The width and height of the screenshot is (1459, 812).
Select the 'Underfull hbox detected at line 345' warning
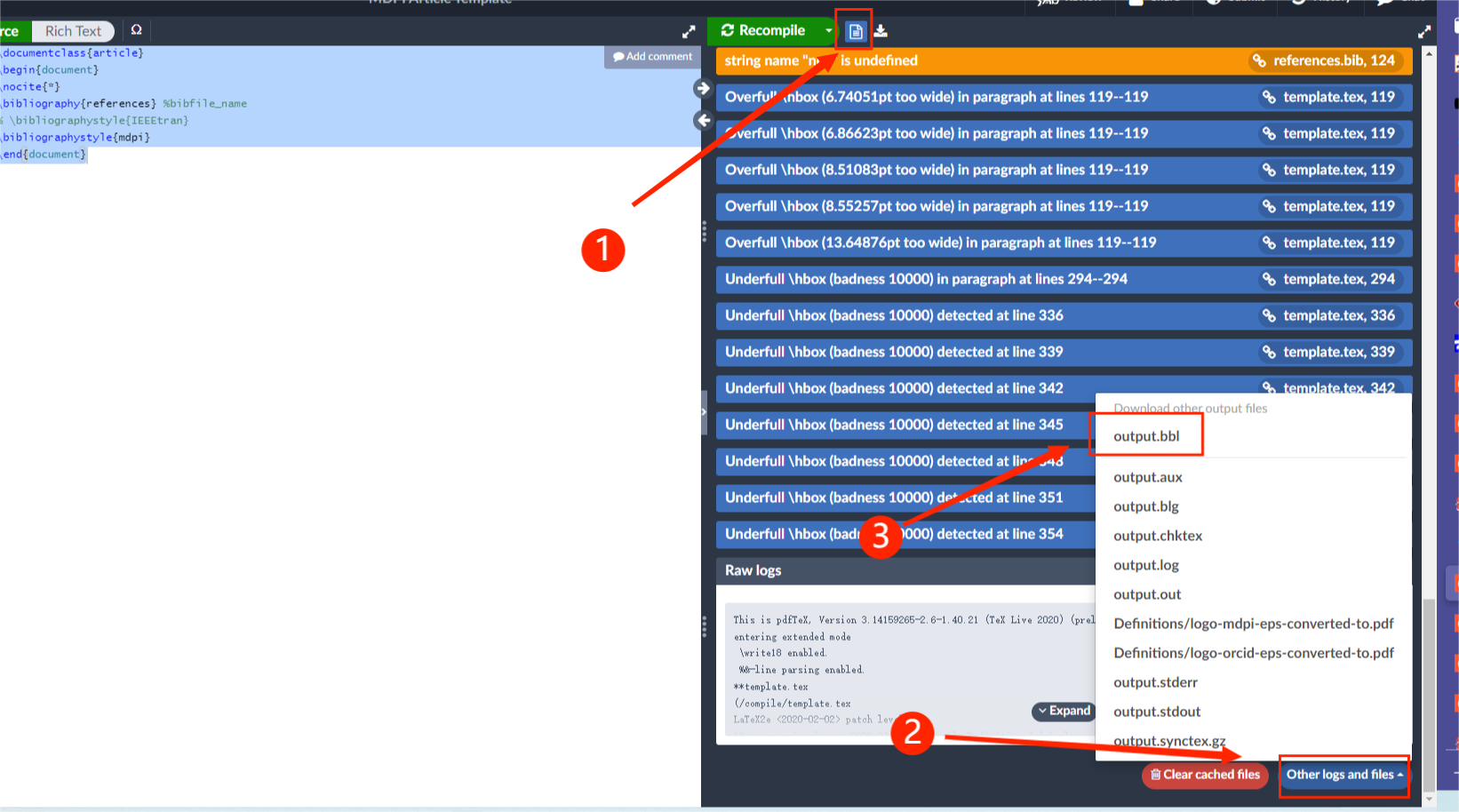pyautogui.click(x=906, y=425)
